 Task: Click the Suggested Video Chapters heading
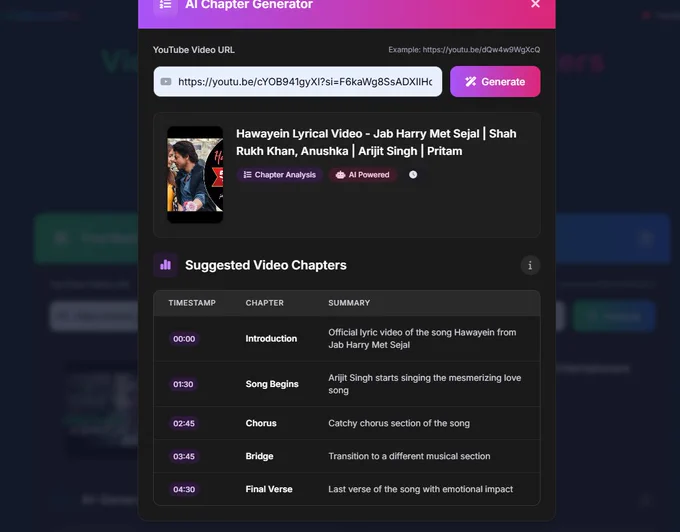click(x=266, y=265)
